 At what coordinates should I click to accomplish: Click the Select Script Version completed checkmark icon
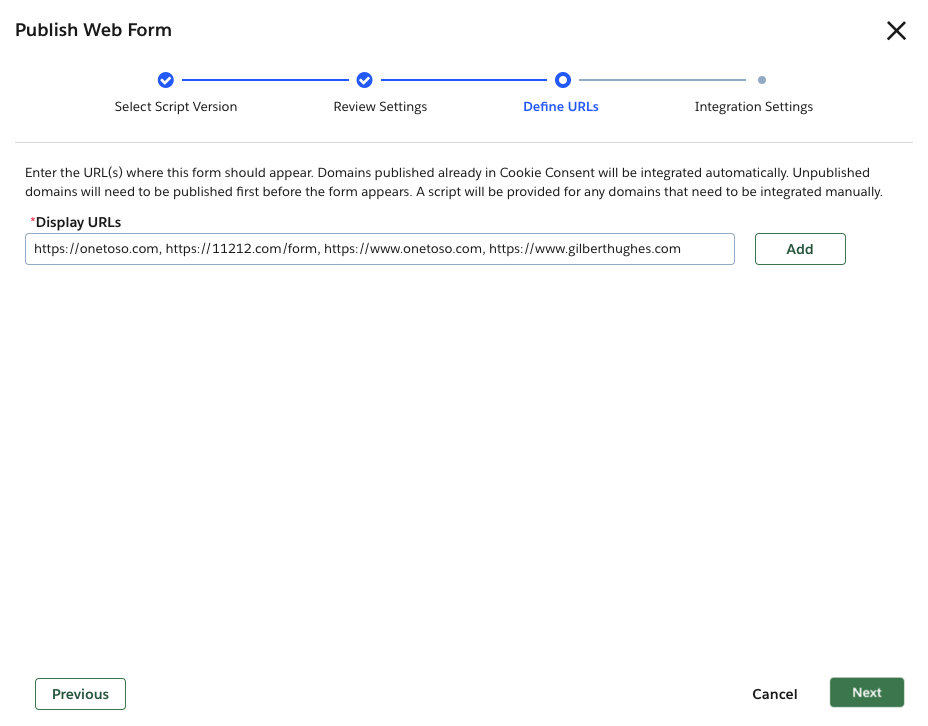[x=165, y=80]
